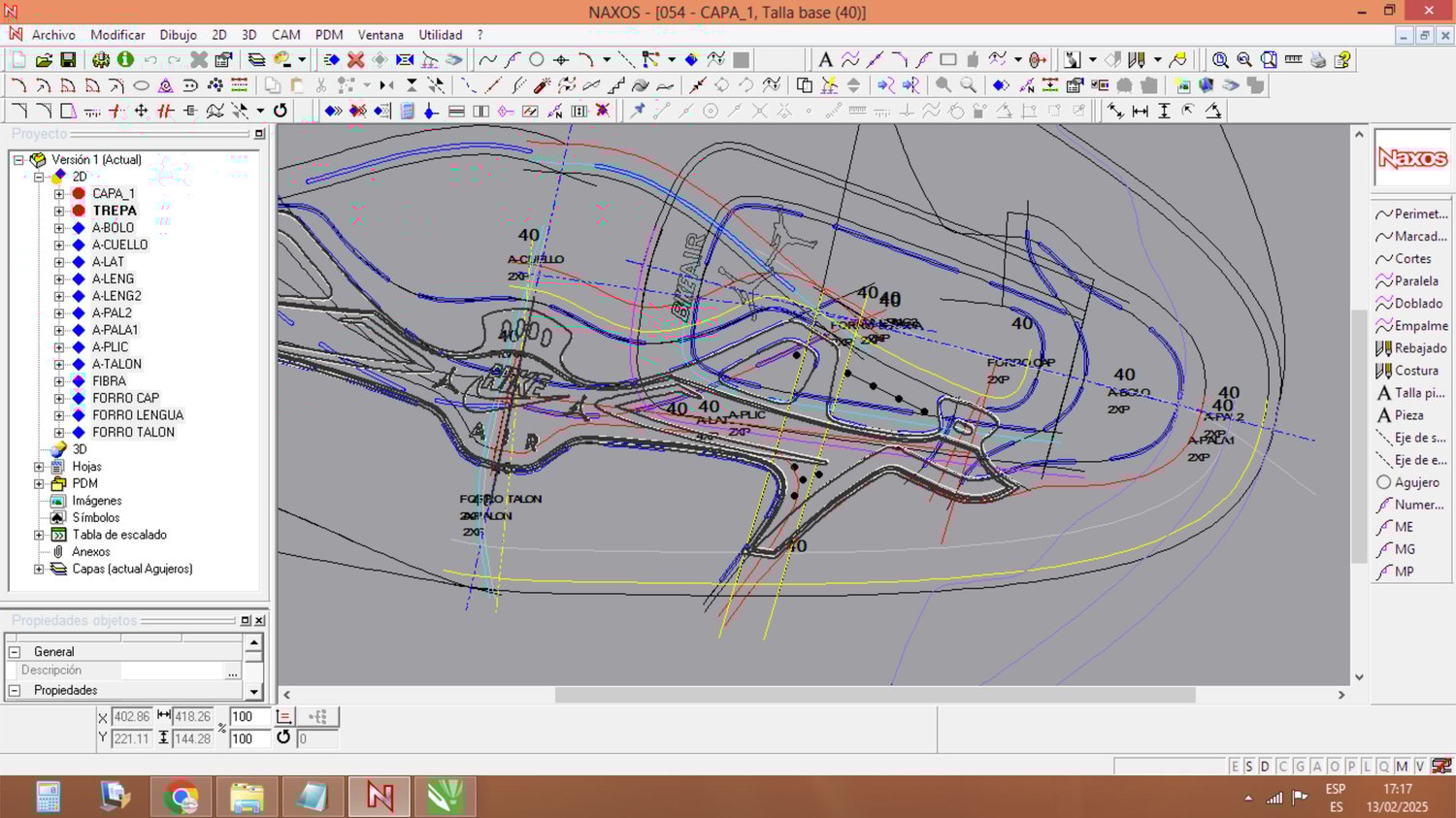1456x818 pixels.
Task: Click the green info circle icon
Action: coord(125,60)
